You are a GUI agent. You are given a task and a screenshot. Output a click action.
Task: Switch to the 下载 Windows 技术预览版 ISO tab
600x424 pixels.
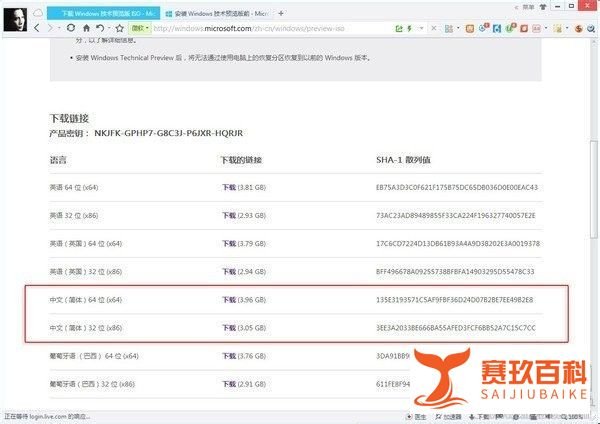pyautogui.click(x=103, y=13)
